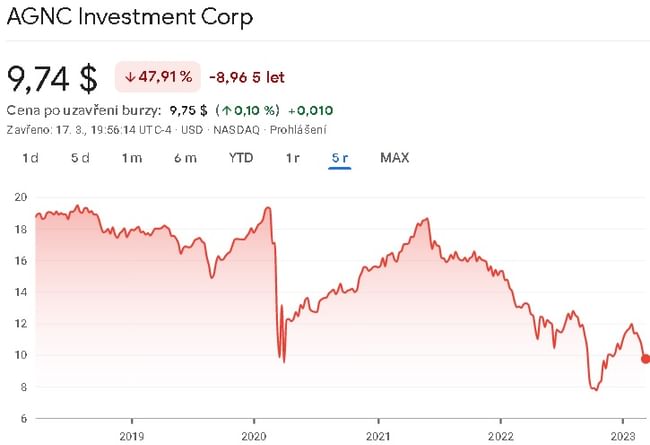The width and height of the screenshot is (650, 445).
Task: Select the 1 r time range
Action: click(x=293, y=158)
